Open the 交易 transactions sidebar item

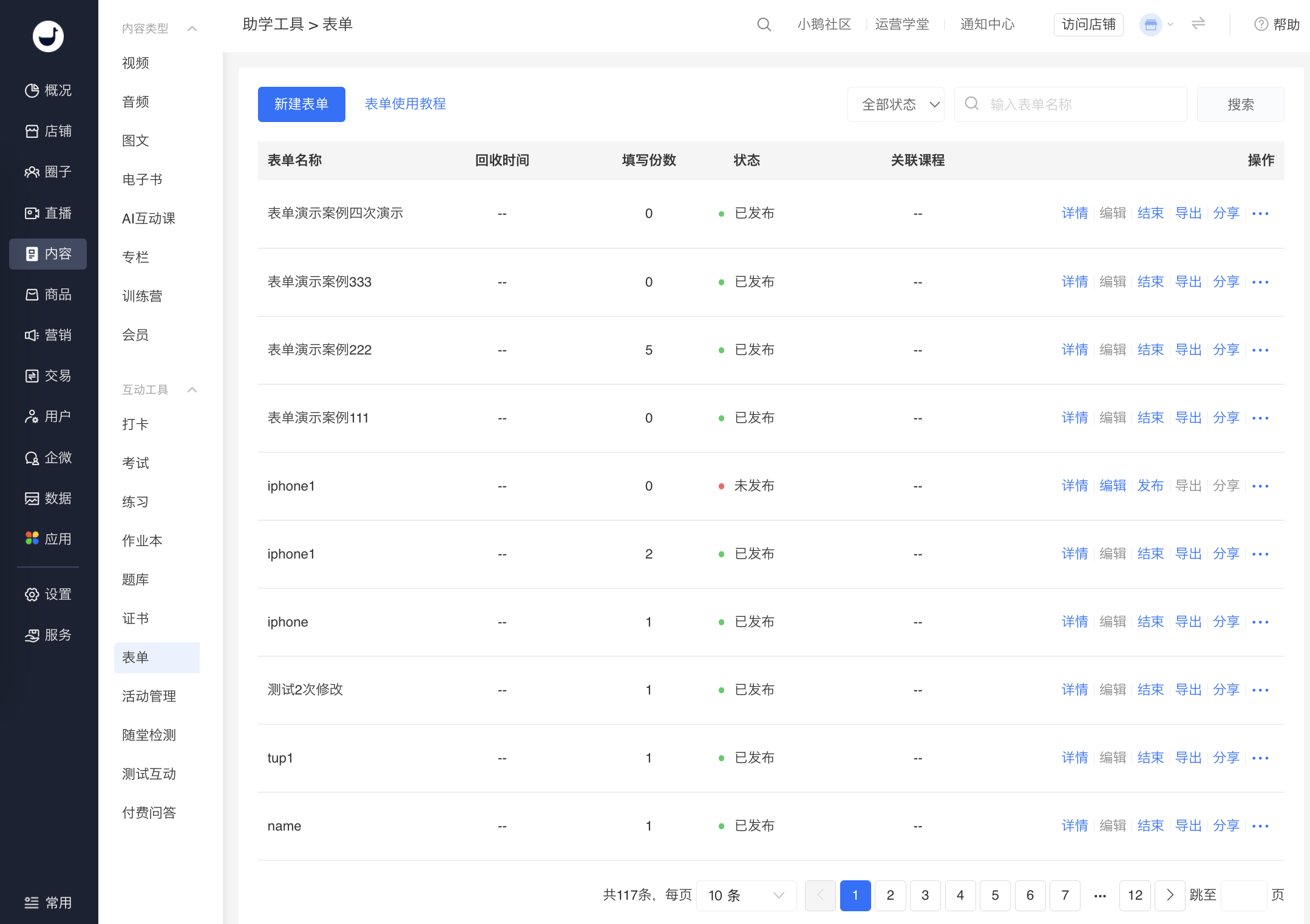pos(48,376)
